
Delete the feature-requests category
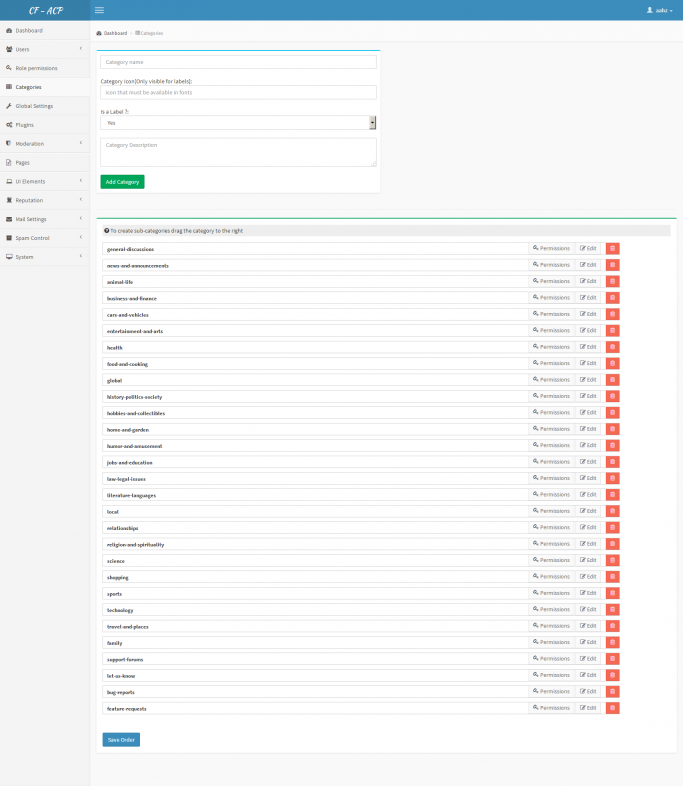click(x=612, y=708)
